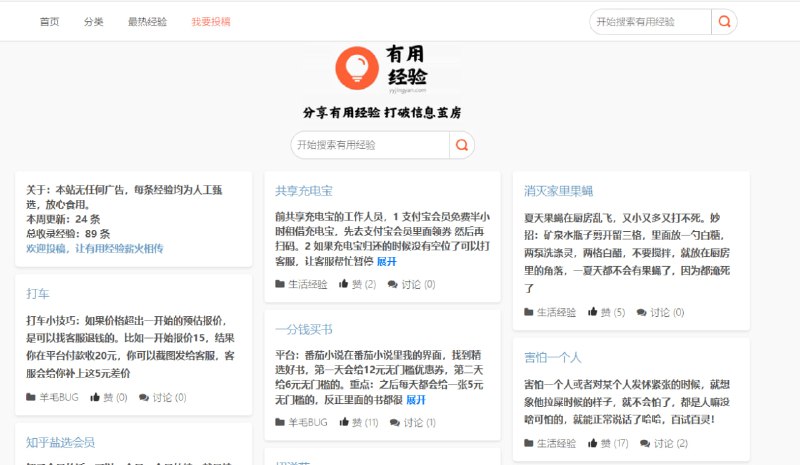Image resolution: width=800 pixels, height=465 pixels.
Task: Open 讨论 (0) on 消灭家里果蝇 card
Action: pyautogui.click(x=667, y=312)
